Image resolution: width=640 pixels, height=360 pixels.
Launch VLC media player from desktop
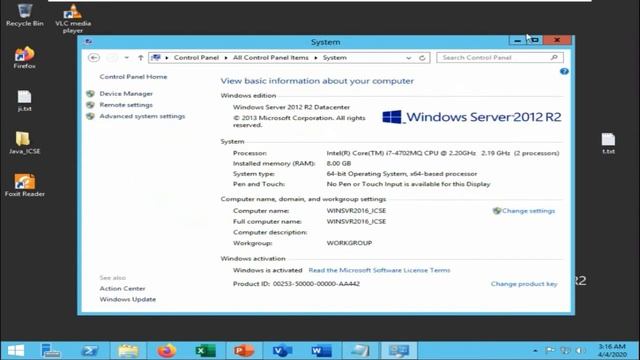pos(73,18)
